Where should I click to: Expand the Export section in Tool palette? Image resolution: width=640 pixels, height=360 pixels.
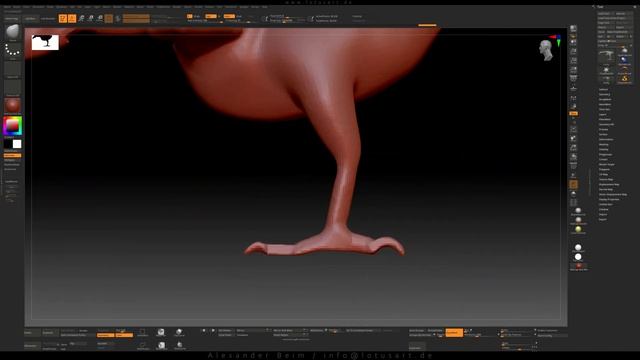[603, 219]
